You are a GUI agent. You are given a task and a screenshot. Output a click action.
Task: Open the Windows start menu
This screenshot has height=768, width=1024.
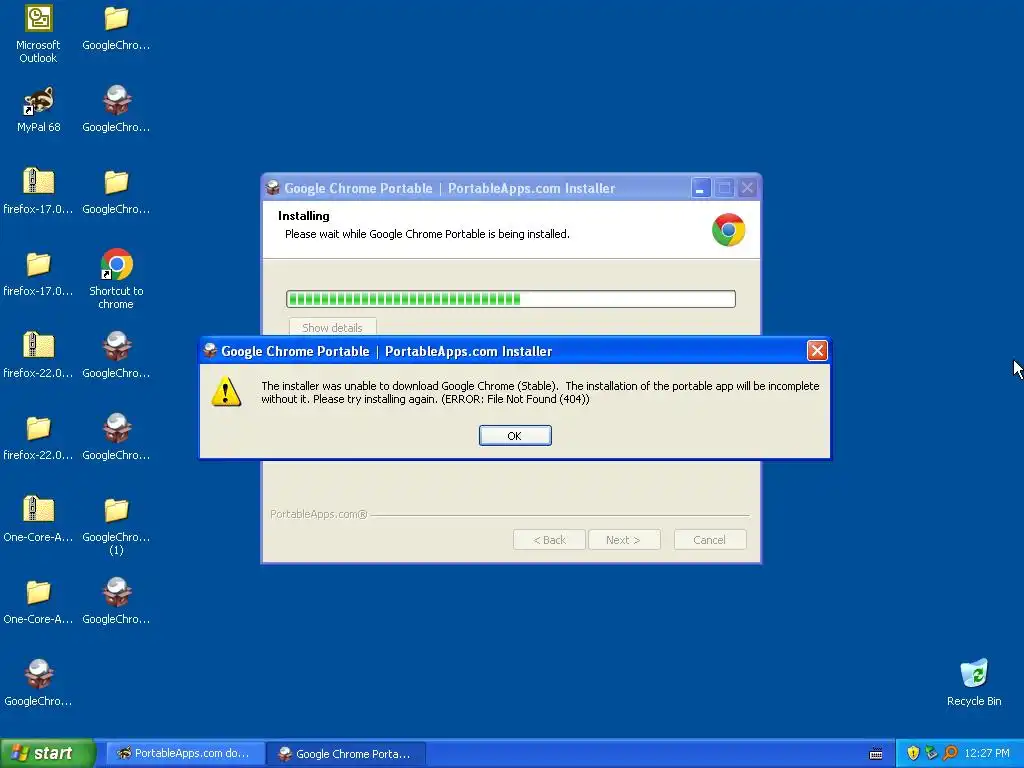[47, 753]
